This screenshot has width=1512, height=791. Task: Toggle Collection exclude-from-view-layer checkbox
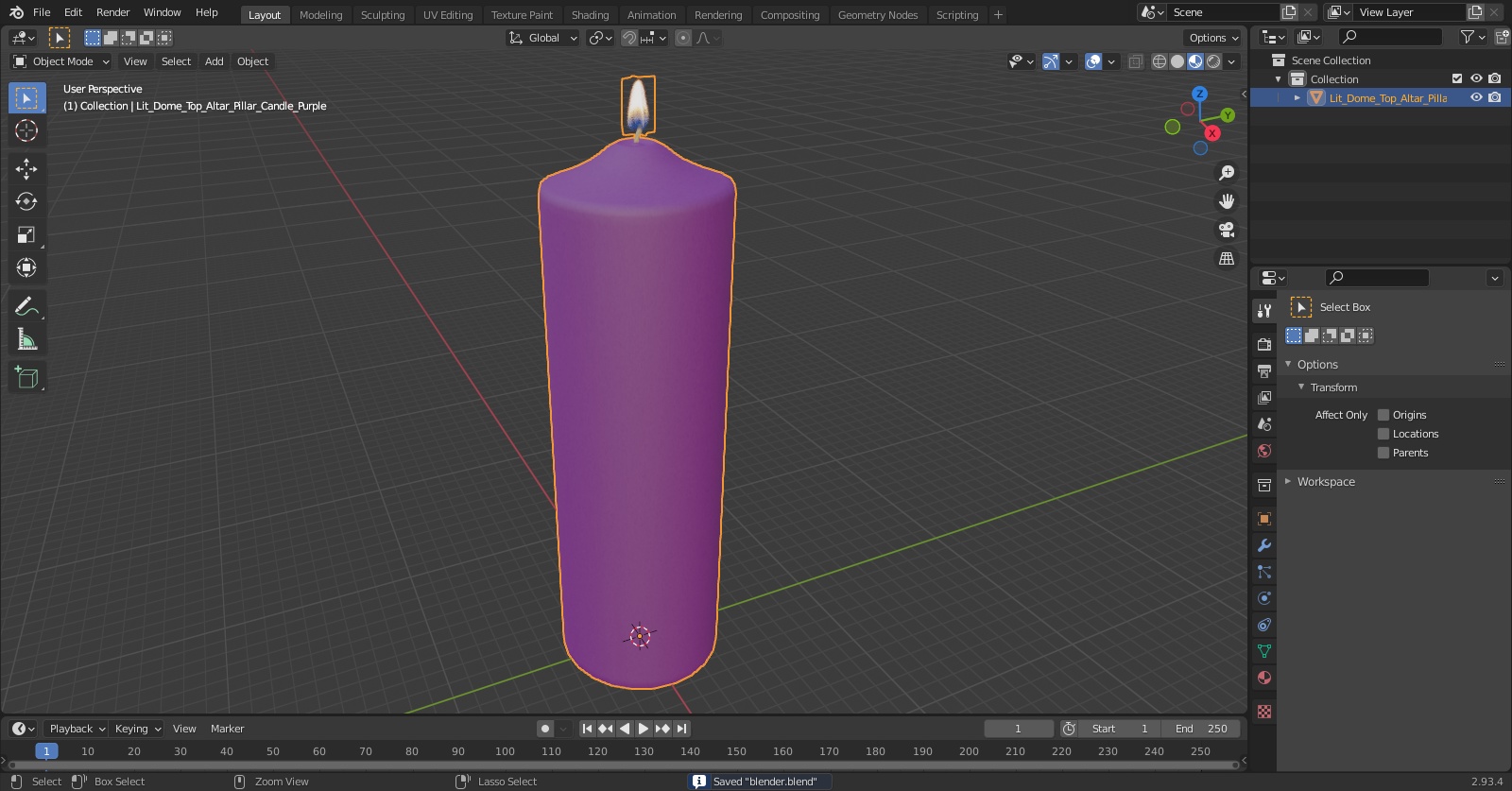(1457, 78)
